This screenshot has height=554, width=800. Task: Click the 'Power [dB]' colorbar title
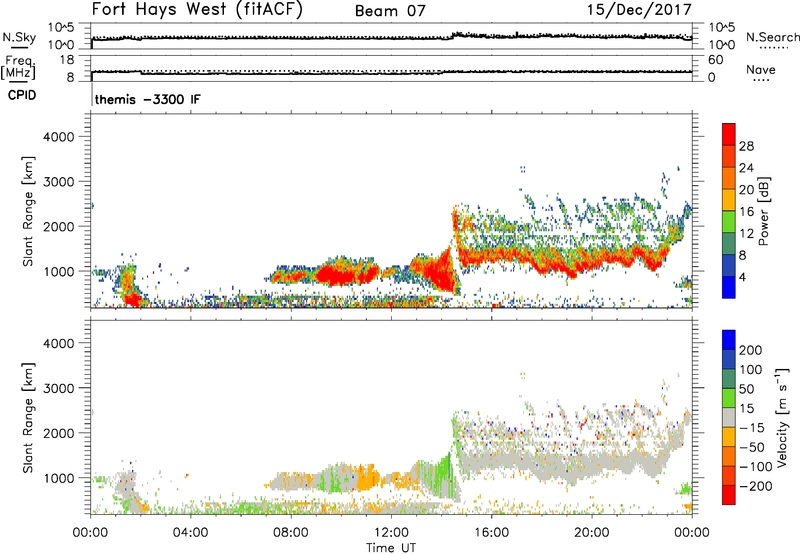click(x=764, y=211)
